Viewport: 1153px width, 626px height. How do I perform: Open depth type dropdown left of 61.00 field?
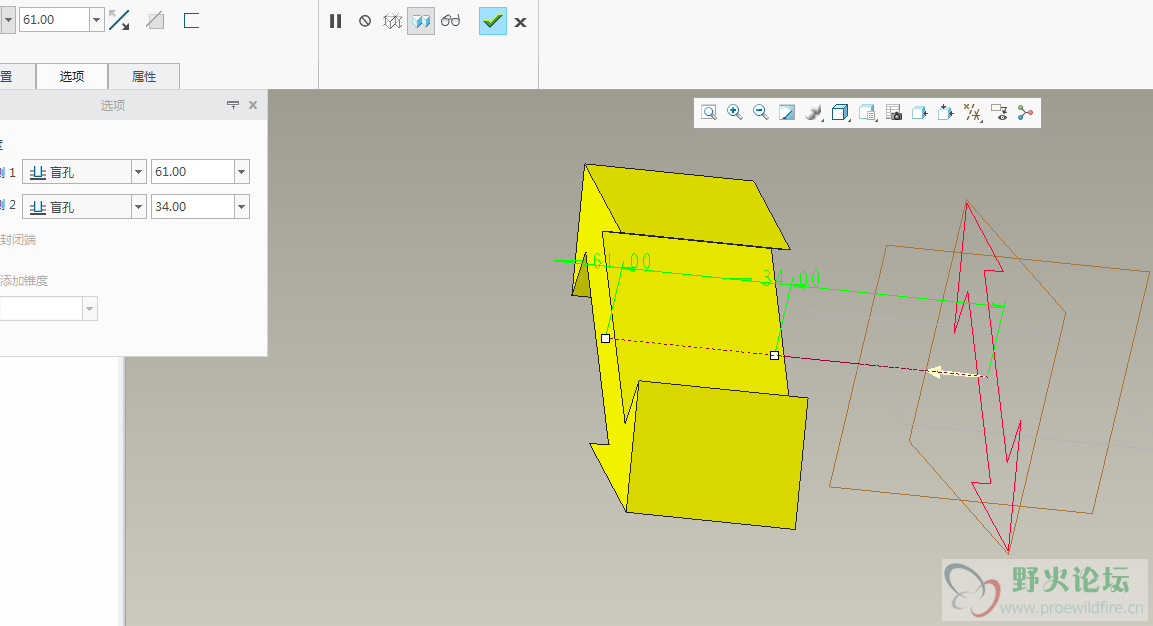coord(8,20)
